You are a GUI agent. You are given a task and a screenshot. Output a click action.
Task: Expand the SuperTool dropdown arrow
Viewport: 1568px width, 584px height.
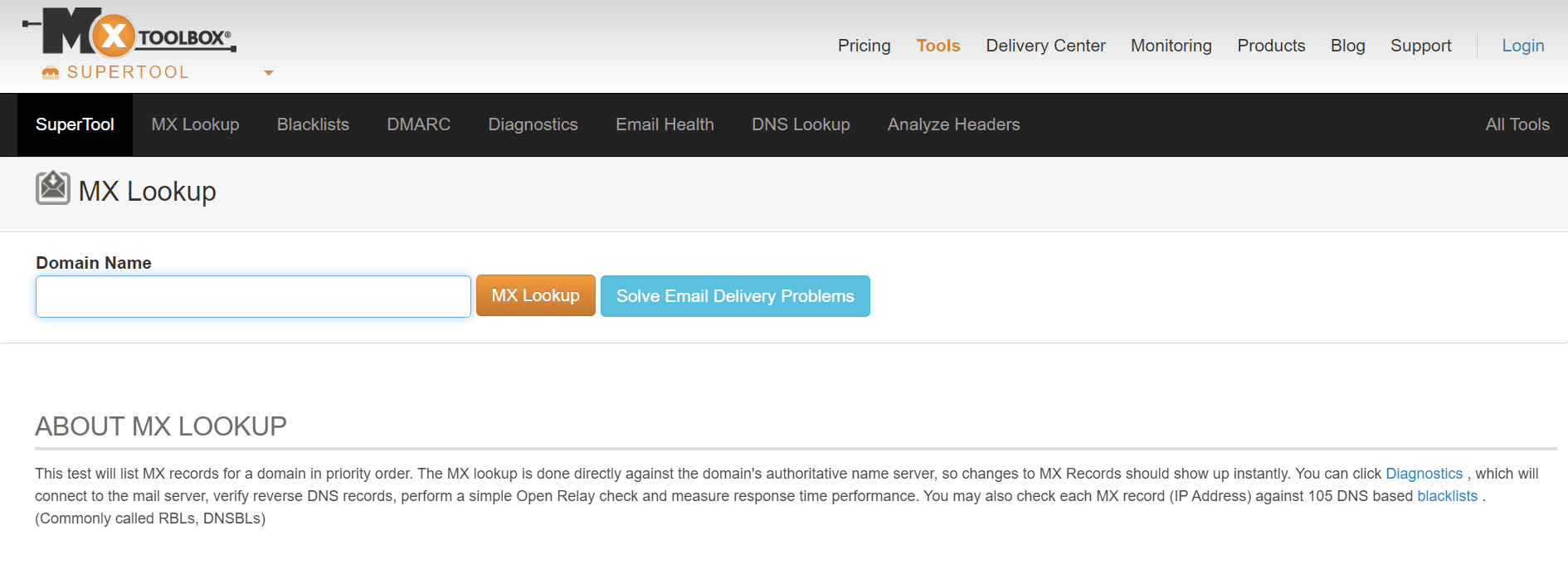click(x=268, y=73)
